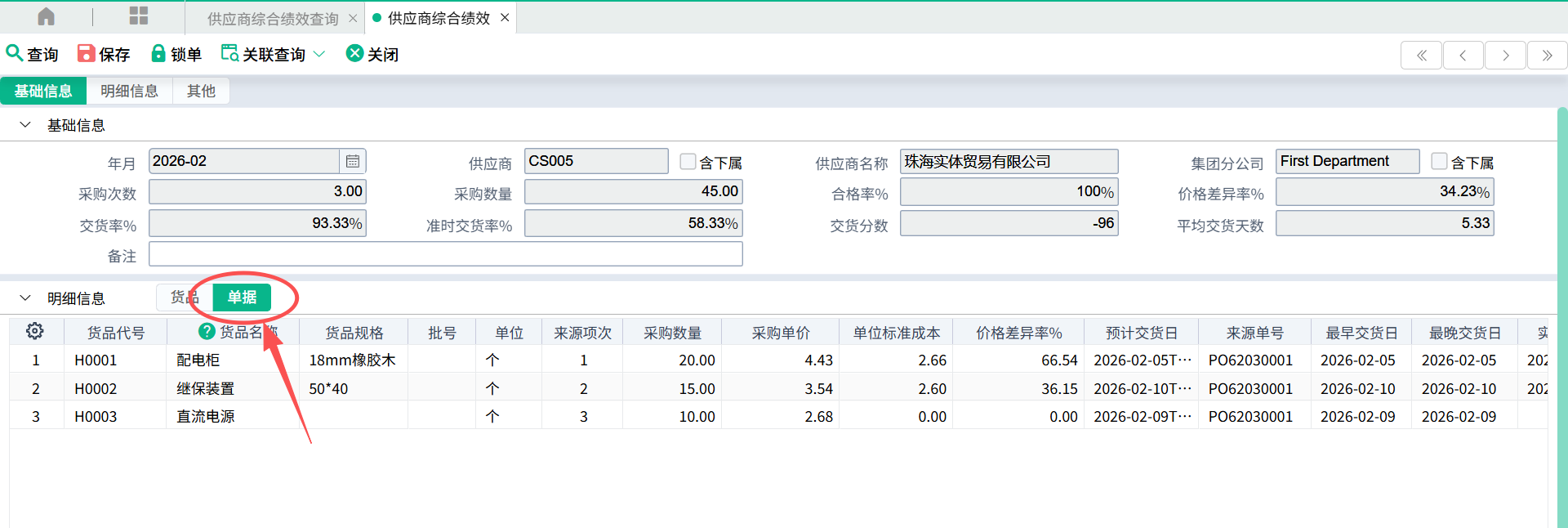
Task: Collapse the 基础信息 section chevron
Action: (x=25, y=125)
